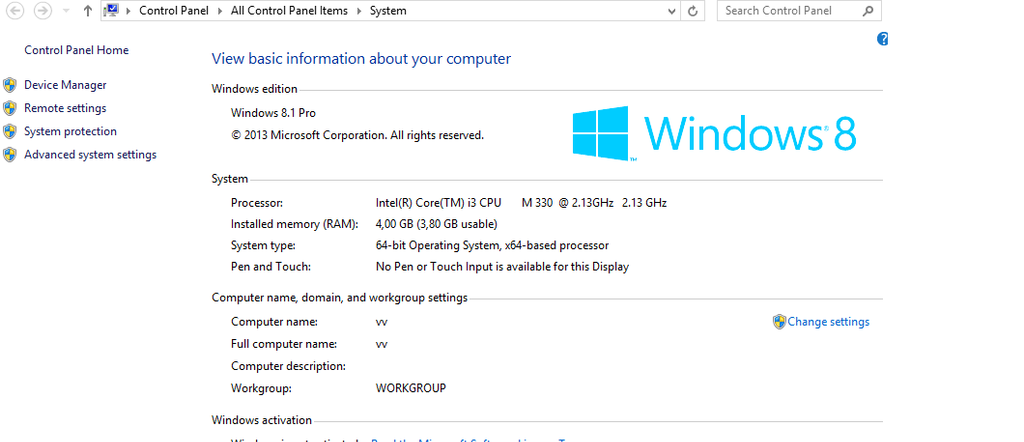Open Control Panel Home
The width and height of the screenshot is (1024, 442).
76,50
